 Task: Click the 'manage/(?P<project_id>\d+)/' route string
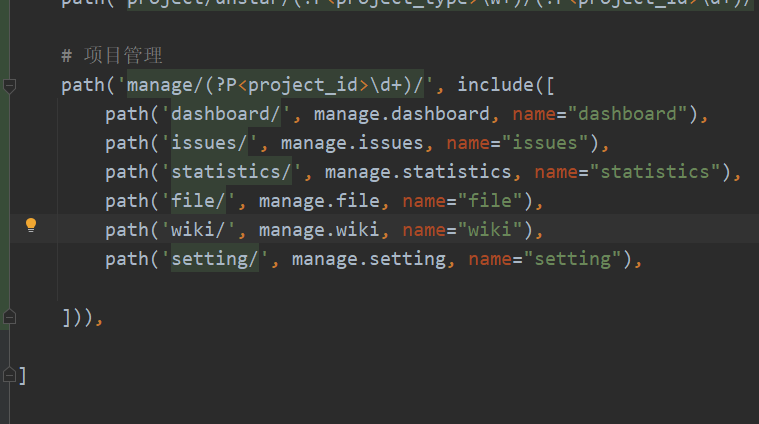click(275, 85)
